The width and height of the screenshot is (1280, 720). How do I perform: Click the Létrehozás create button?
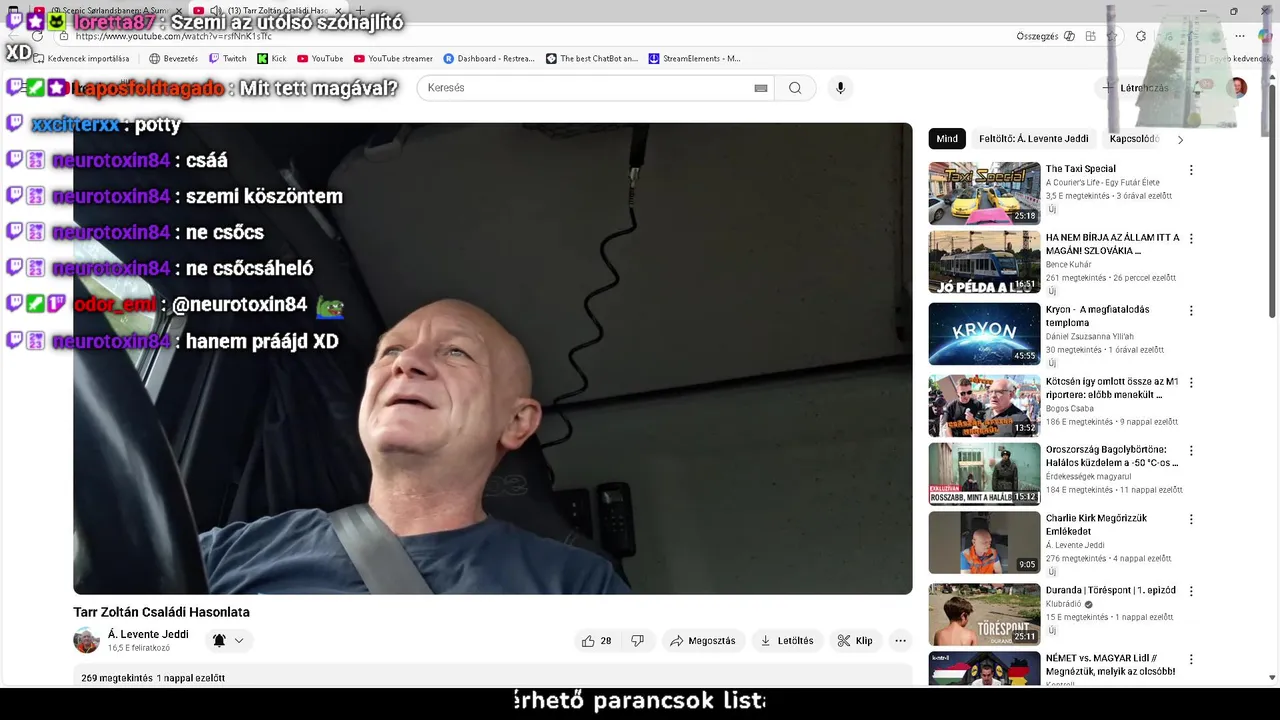(1135, 88)
